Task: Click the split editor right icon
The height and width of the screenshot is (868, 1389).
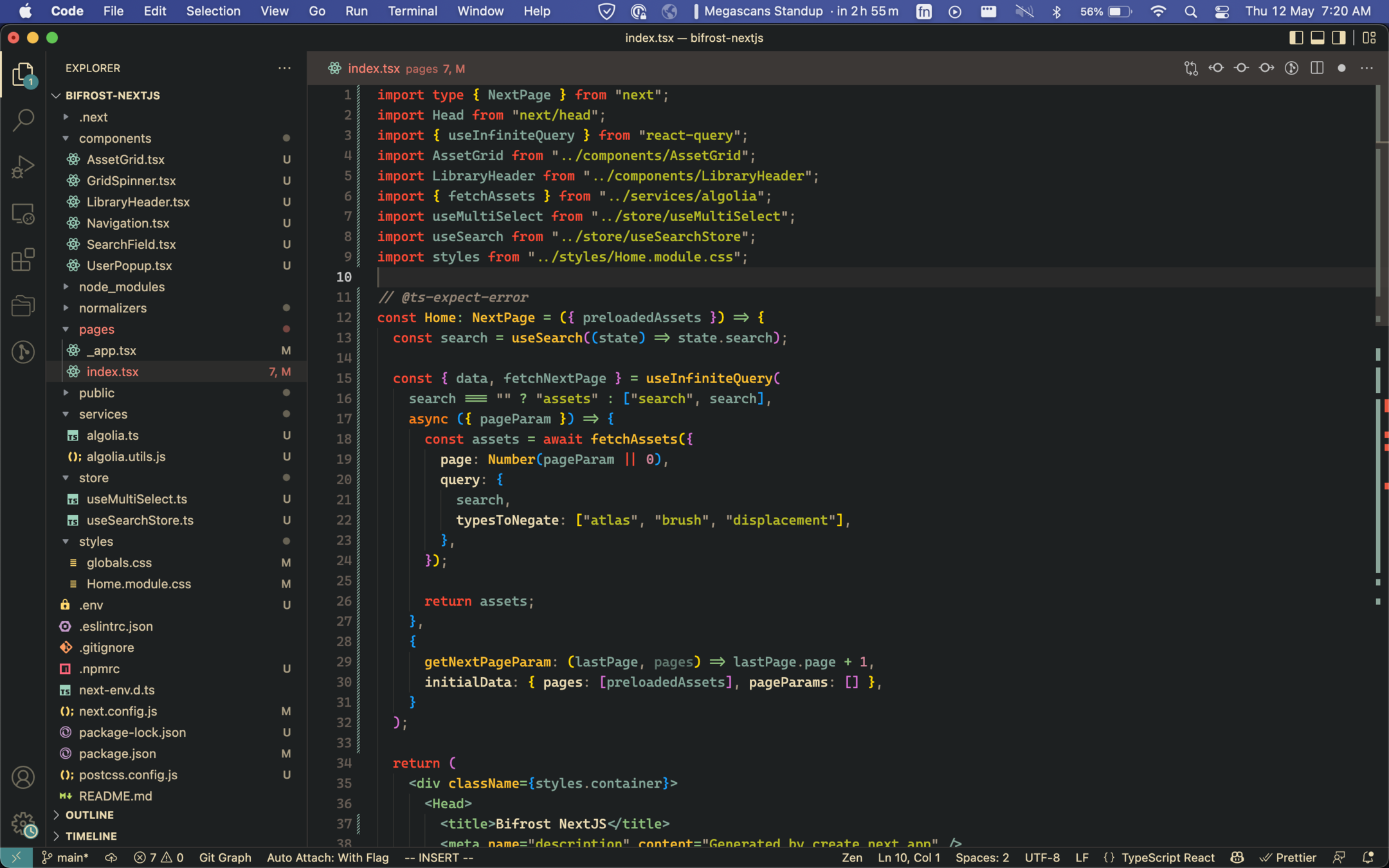Action: click(x=1316, y=68)
